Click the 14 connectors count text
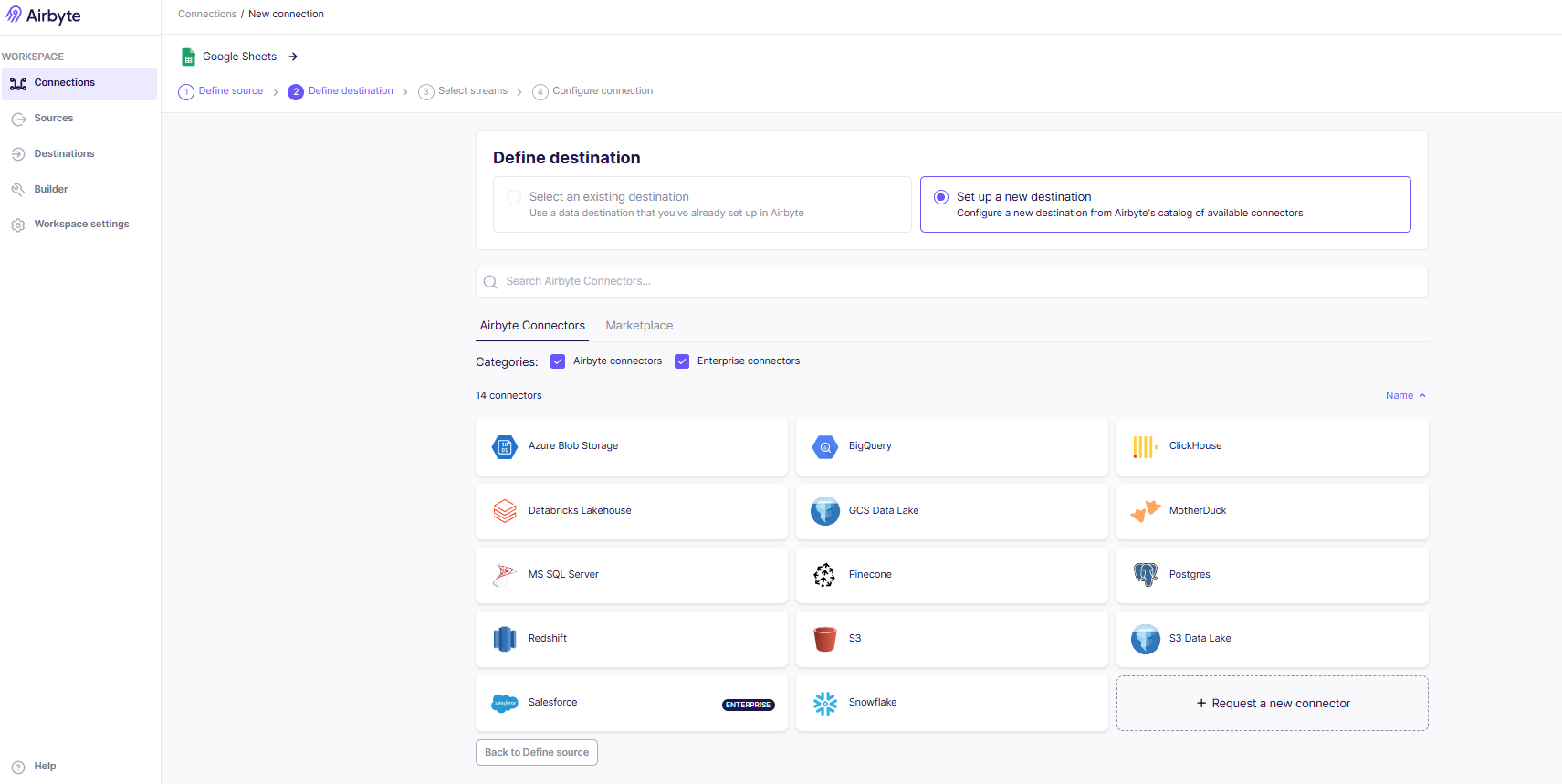The width and height of the screenshot is (1562, 784). click(508, 396)
